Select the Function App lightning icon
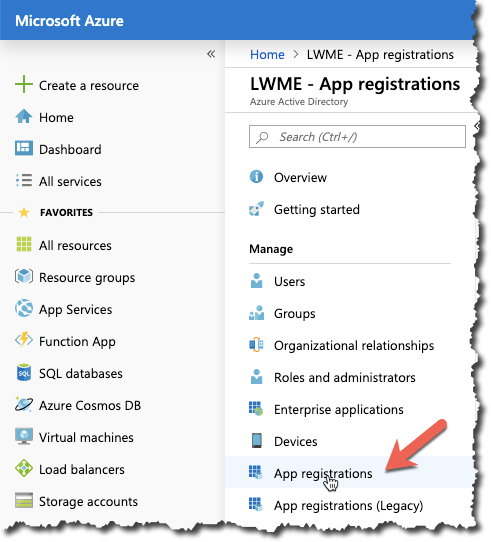 [24, 340]
